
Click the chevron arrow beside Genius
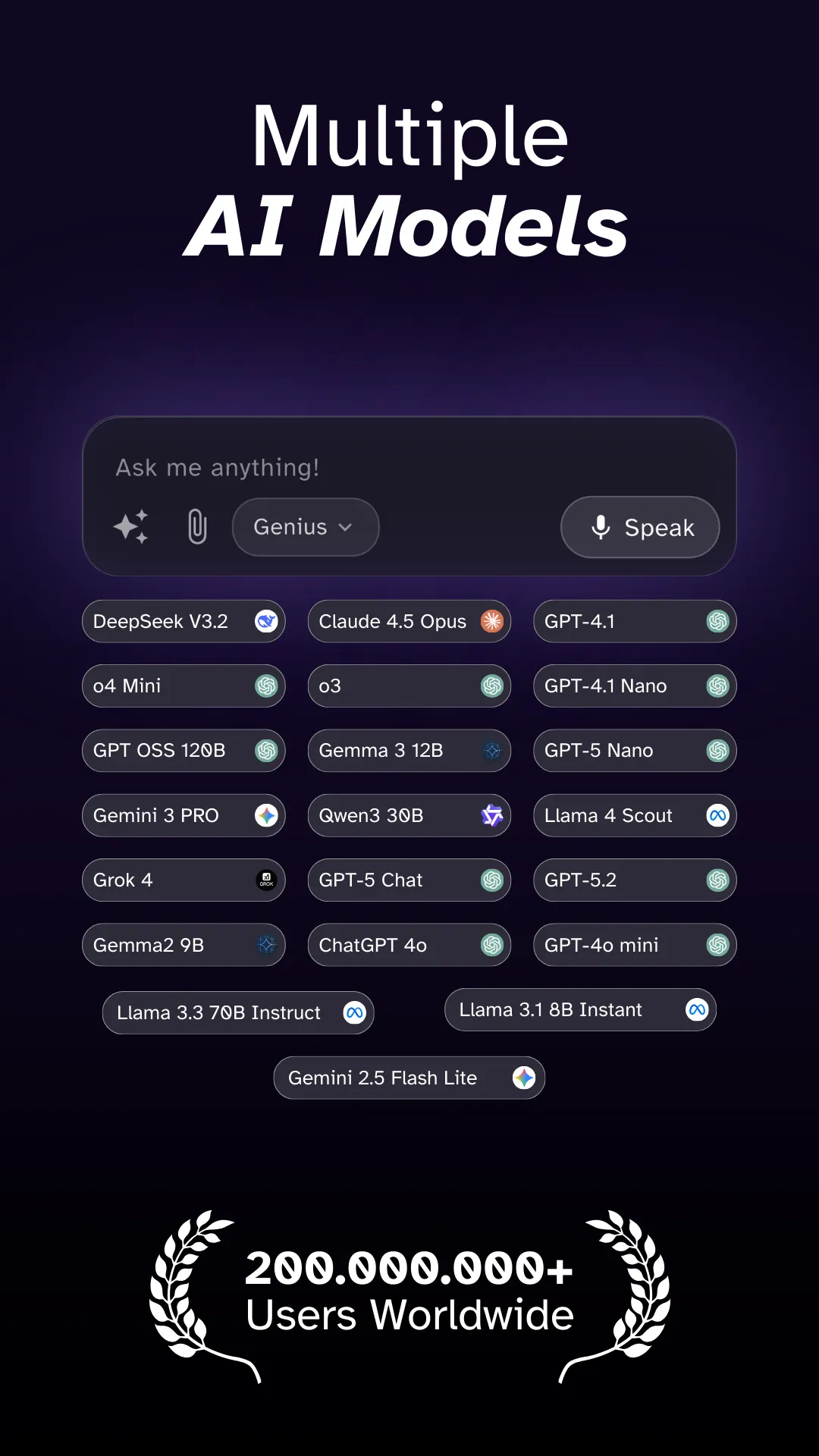345,527
